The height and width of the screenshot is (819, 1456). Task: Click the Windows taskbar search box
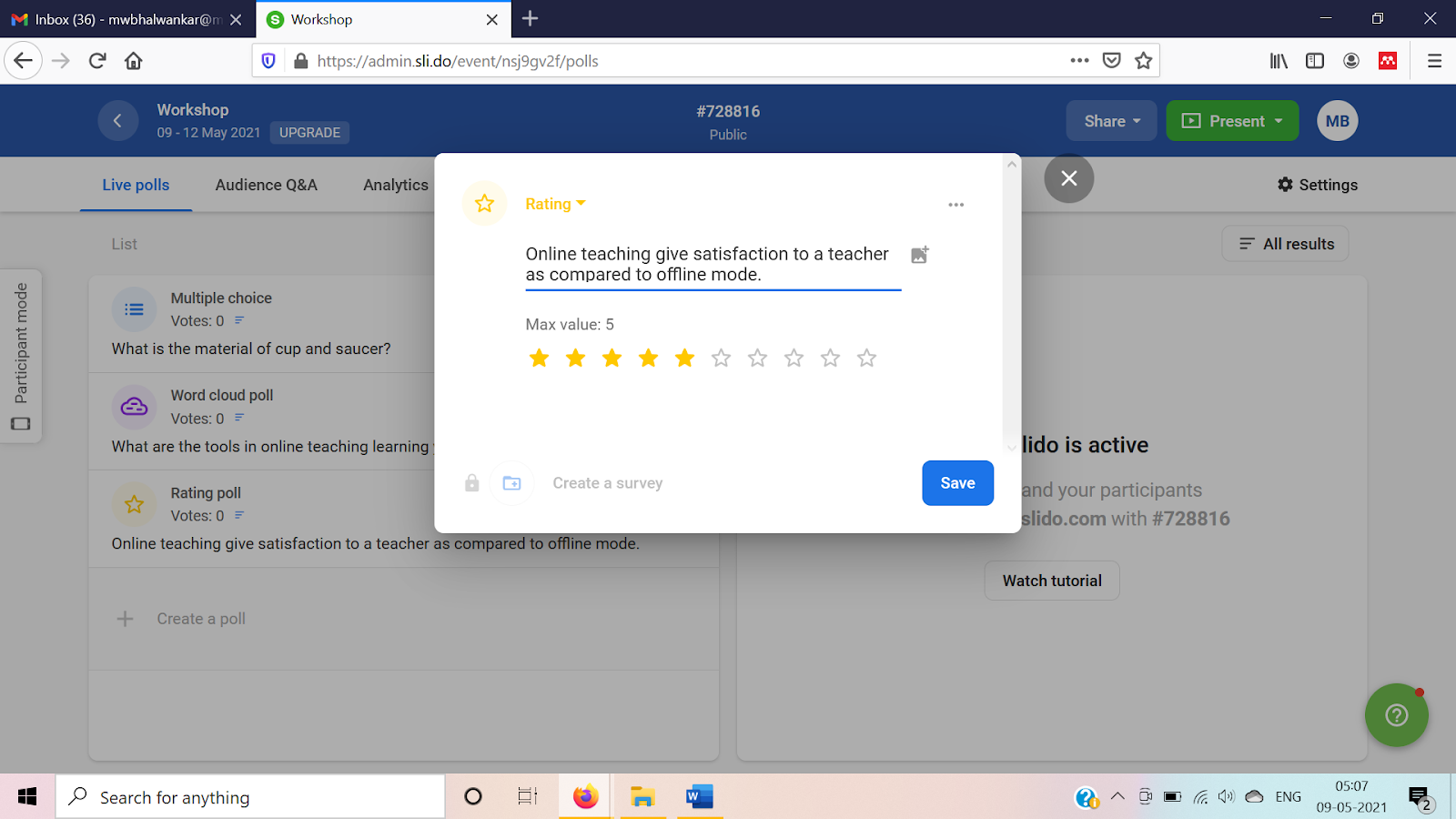pyautogui.click(x=250, y=797)
